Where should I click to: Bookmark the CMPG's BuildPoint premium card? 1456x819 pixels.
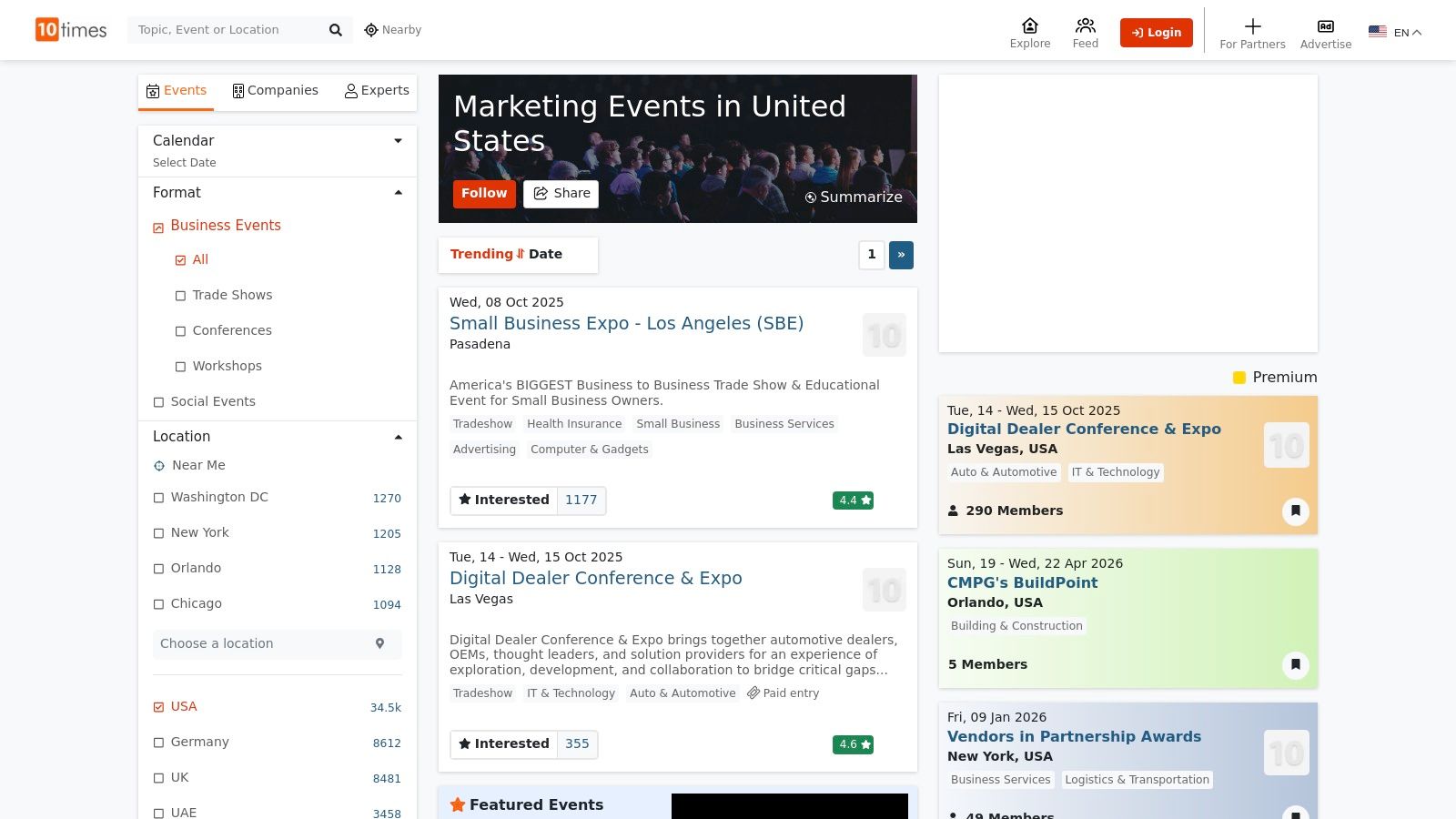[x=1295, y=664]
